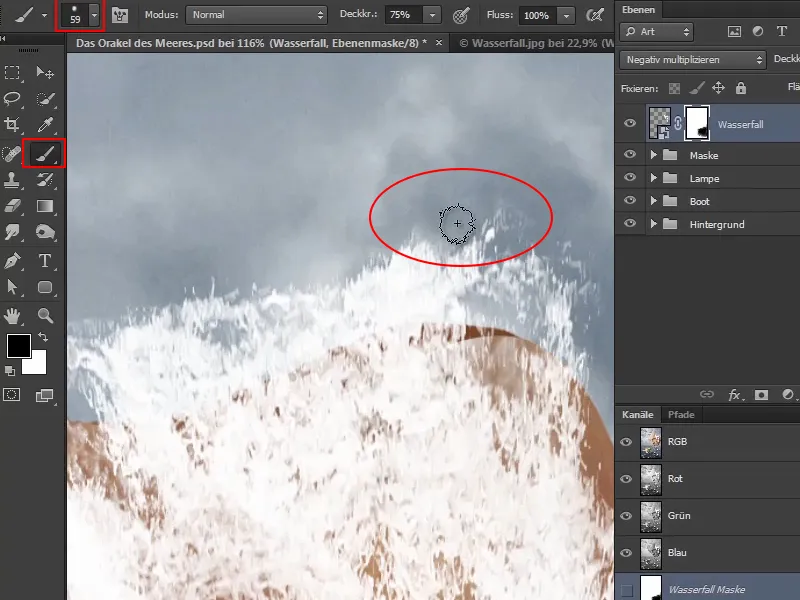Hide the Lampe group
This screenshot has height=600, width=800.
[630, 177]
